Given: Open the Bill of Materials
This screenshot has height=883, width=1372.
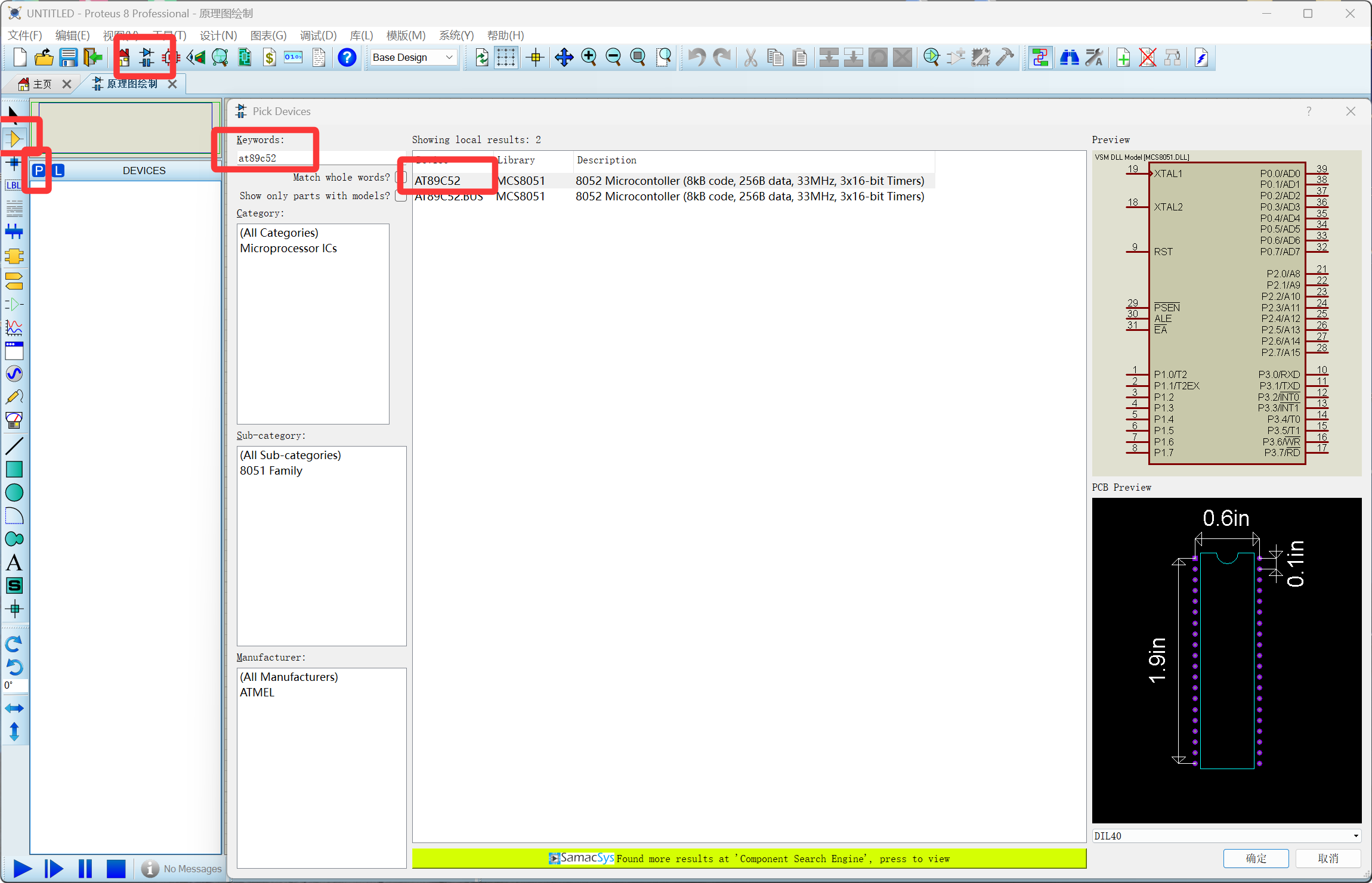Looking at the screenshot, I should [x=270, y=57].
